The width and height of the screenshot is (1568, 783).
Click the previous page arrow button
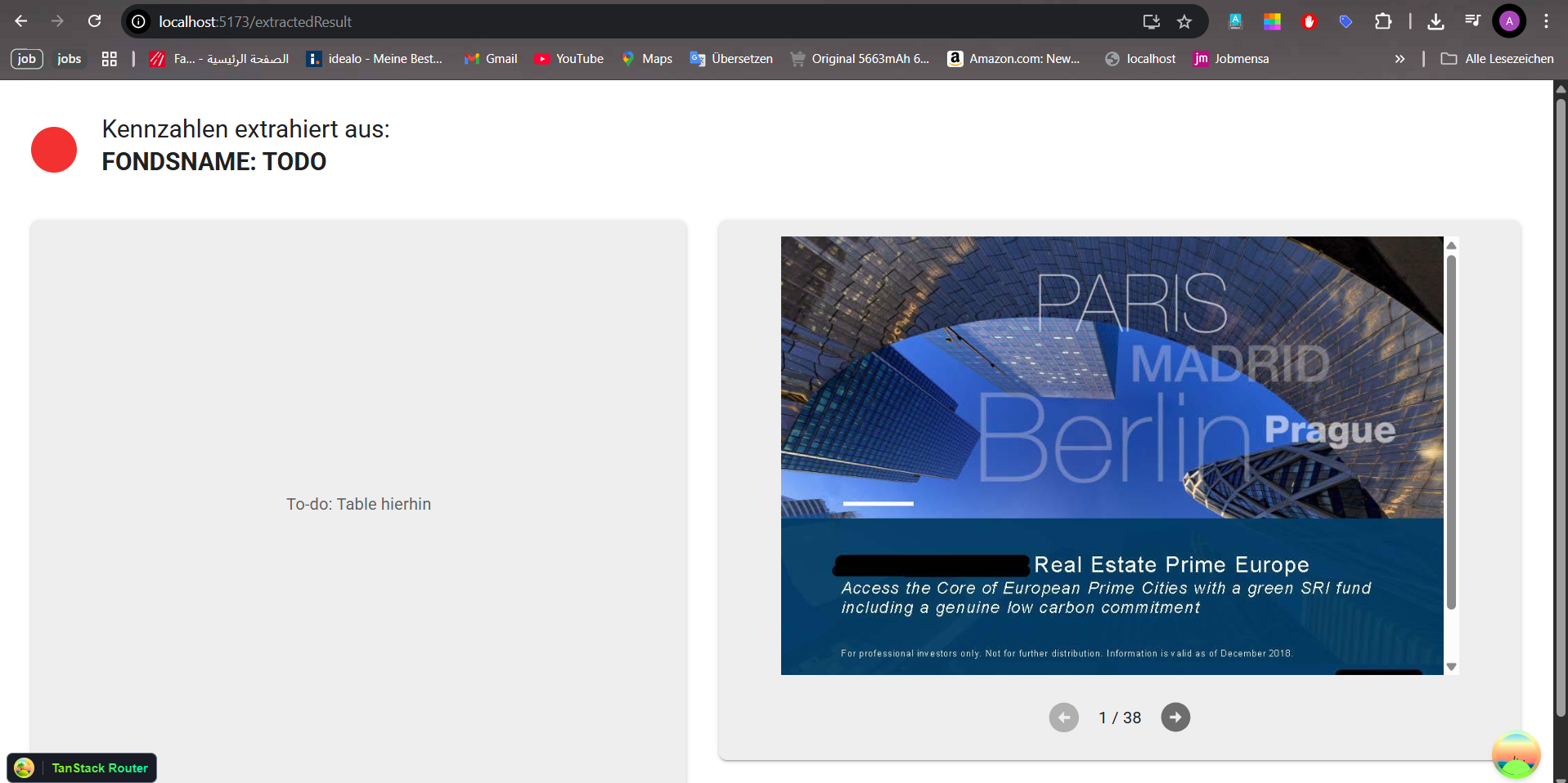pyautogui.click(x=1063, y=718)
